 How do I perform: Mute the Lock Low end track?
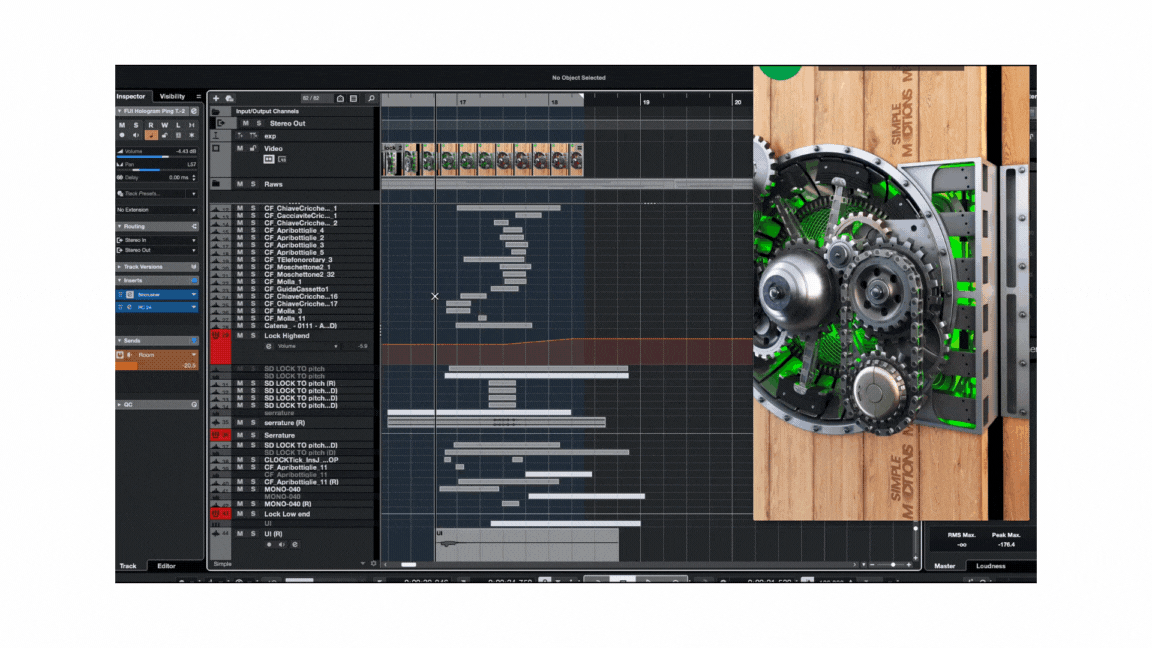tap(240, 514)
